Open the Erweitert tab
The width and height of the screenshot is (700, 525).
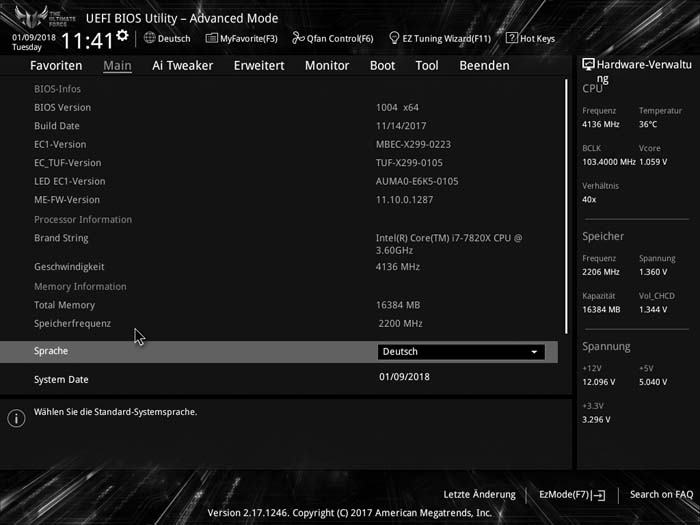tap(259, 66)
